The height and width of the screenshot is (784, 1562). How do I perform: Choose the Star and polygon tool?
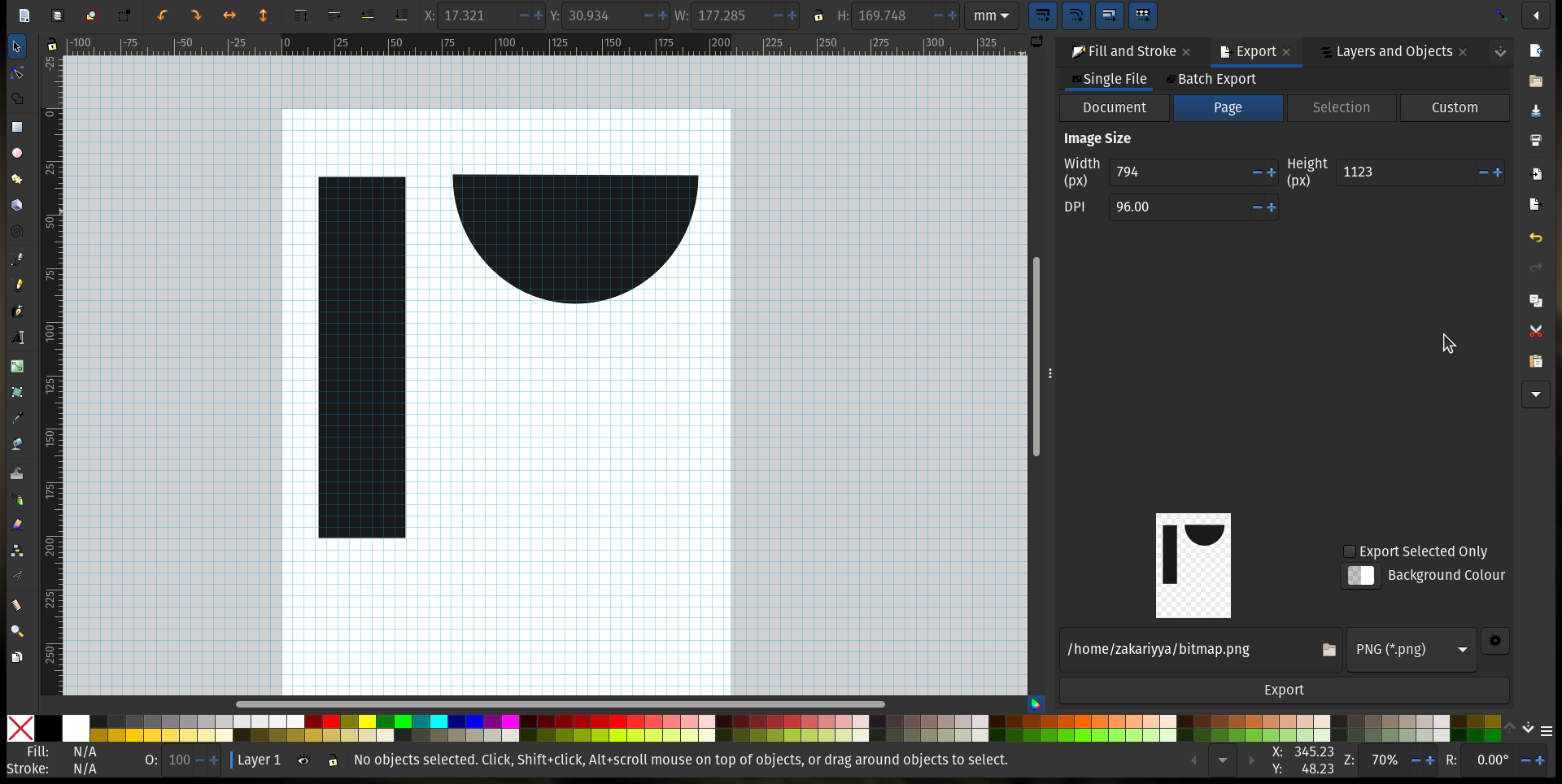[17, 179]
